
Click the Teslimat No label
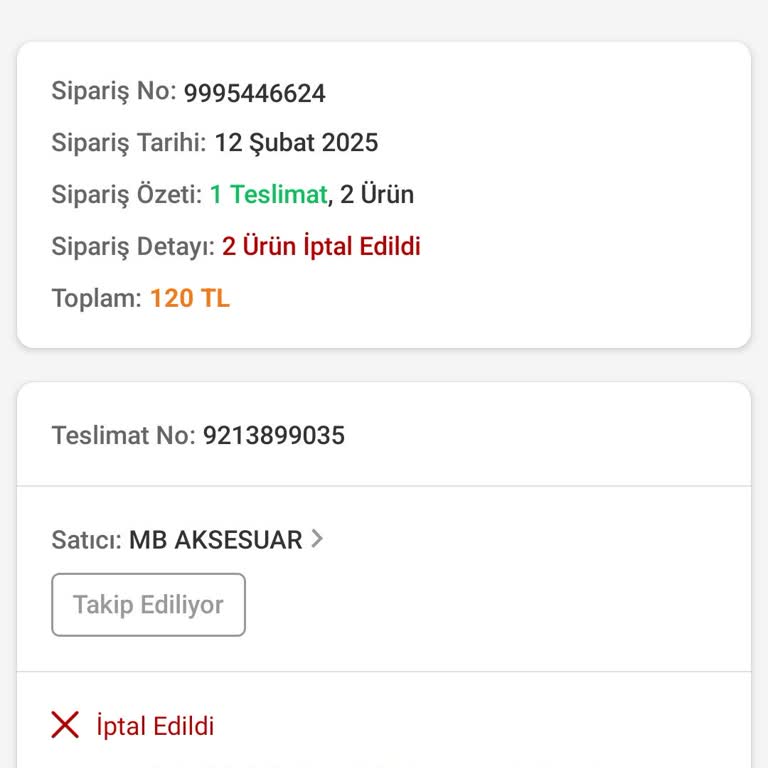pos(123,435)
